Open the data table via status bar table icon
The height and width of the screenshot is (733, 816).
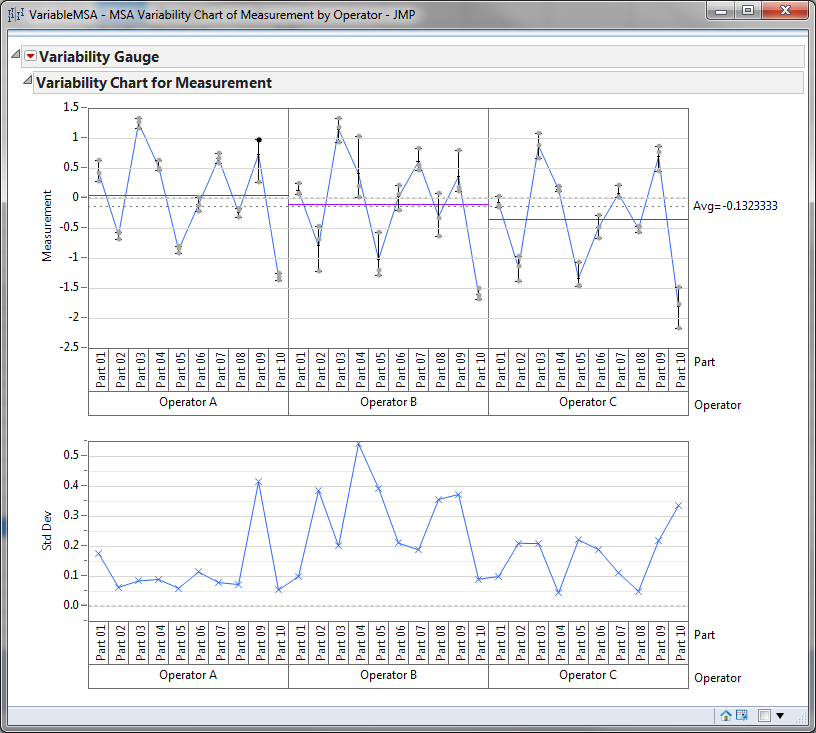coord(742,716)
